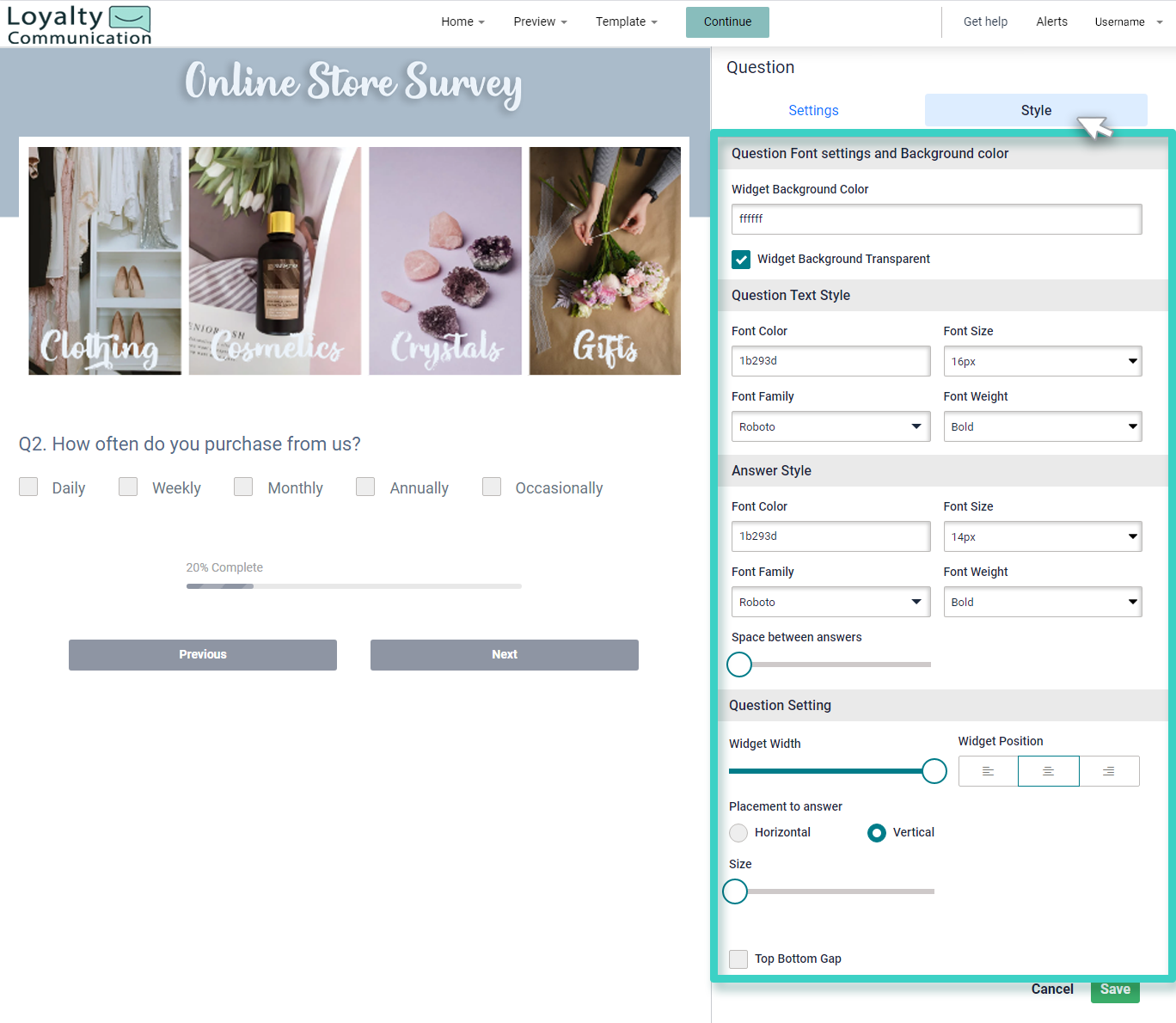Uncheck Widget Background Transparent

click(x=740, y=259)
